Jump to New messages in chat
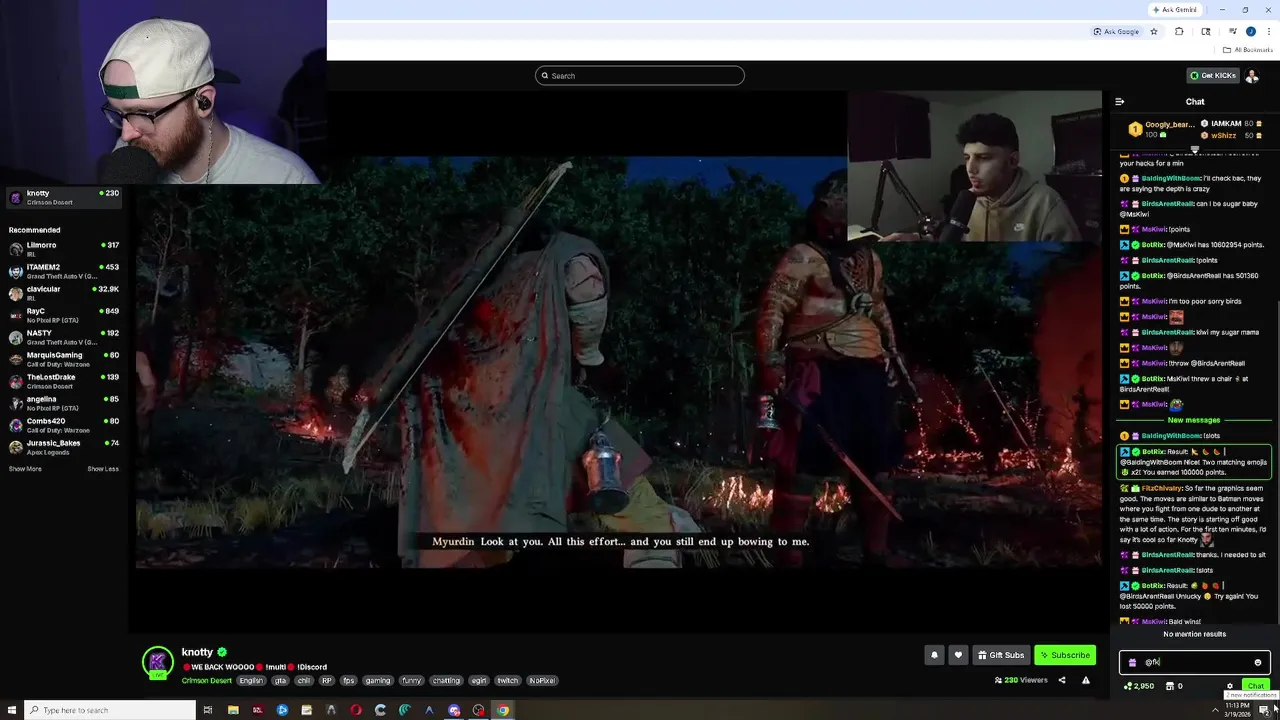The height and width of the screenshot is (720, 1280). click(x=1194, y=420)
